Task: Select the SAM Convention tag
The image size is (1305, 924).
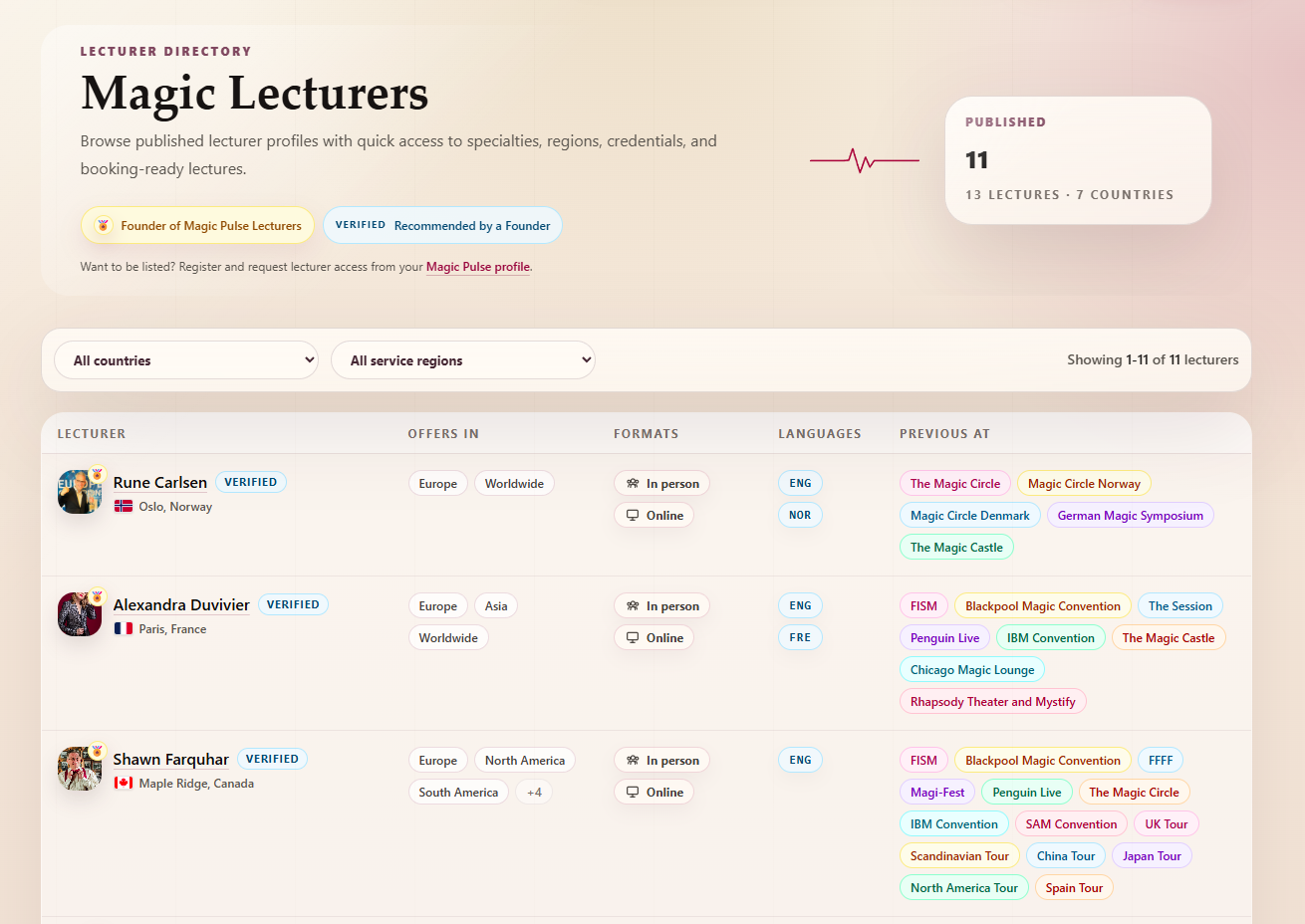Action: [x=1072, y=823]
